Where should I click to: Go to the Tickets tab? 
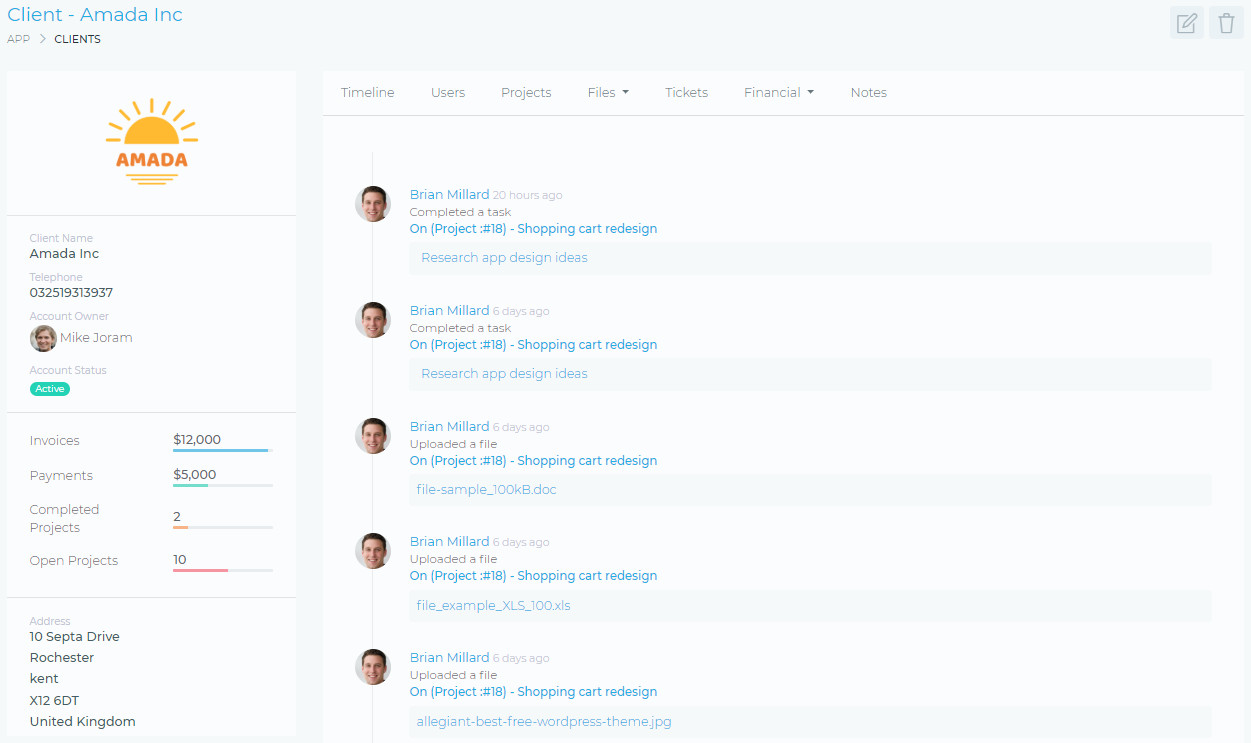tap(686, 92)
